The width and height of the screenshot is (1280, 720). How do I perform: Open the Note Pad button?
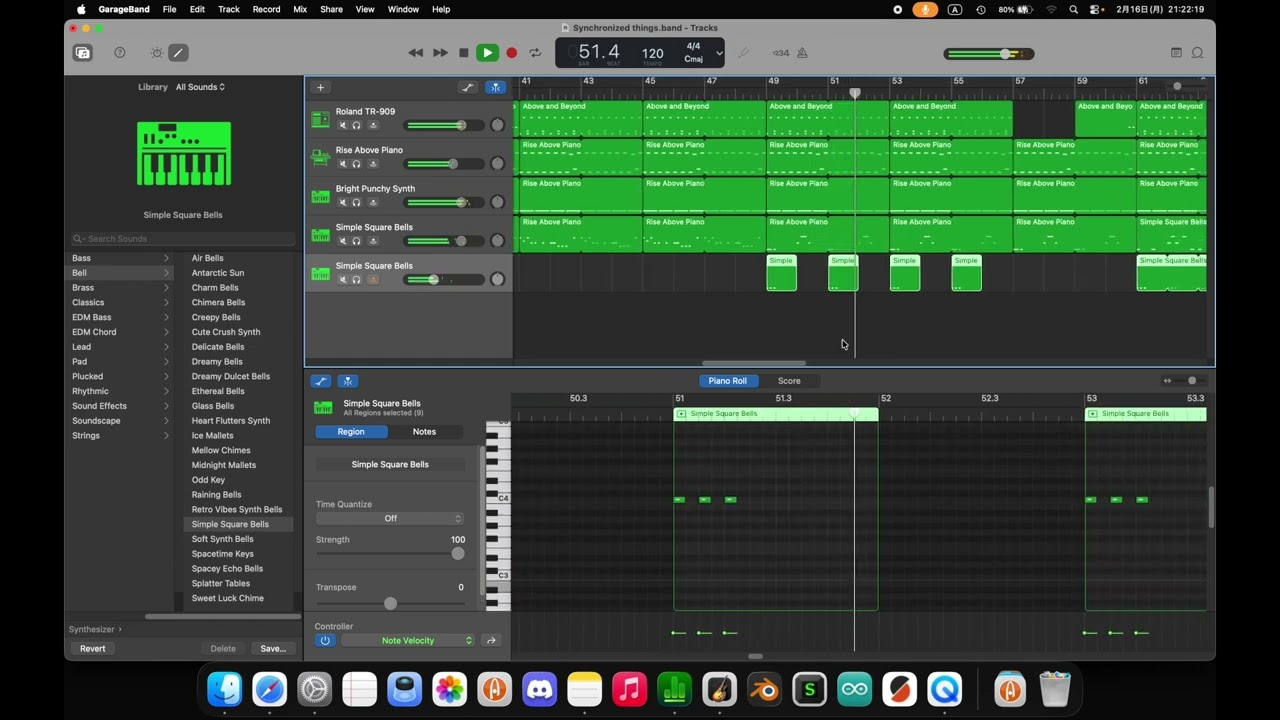tap(1176, 53)
